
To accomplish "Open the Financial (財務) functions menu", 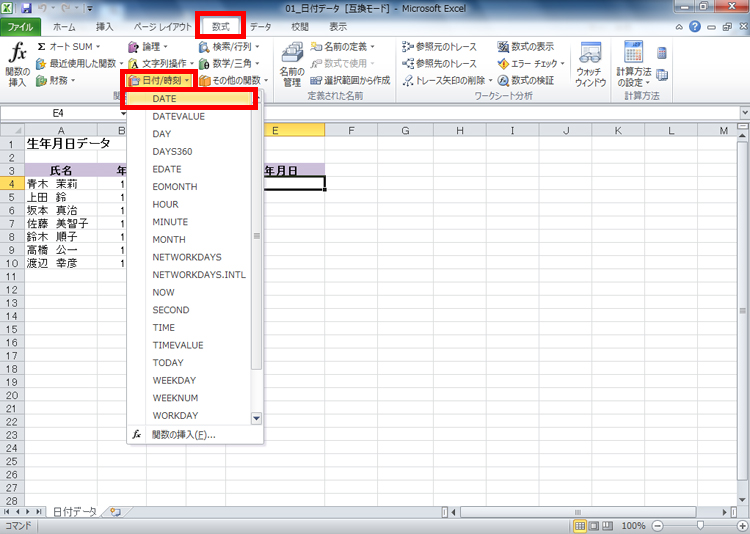I will coord(56,80).
